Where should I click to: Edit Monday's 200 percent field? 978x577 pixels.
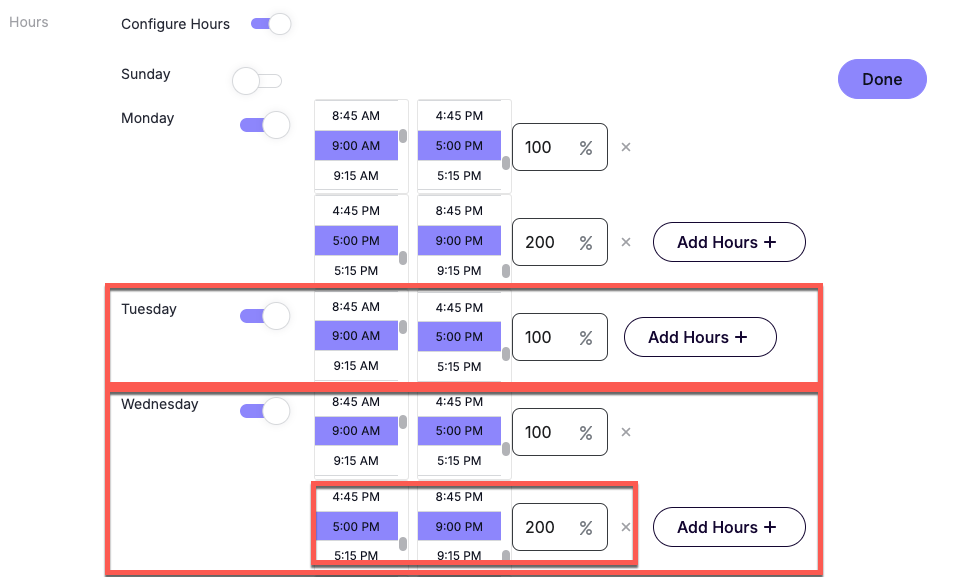[559, 242]
